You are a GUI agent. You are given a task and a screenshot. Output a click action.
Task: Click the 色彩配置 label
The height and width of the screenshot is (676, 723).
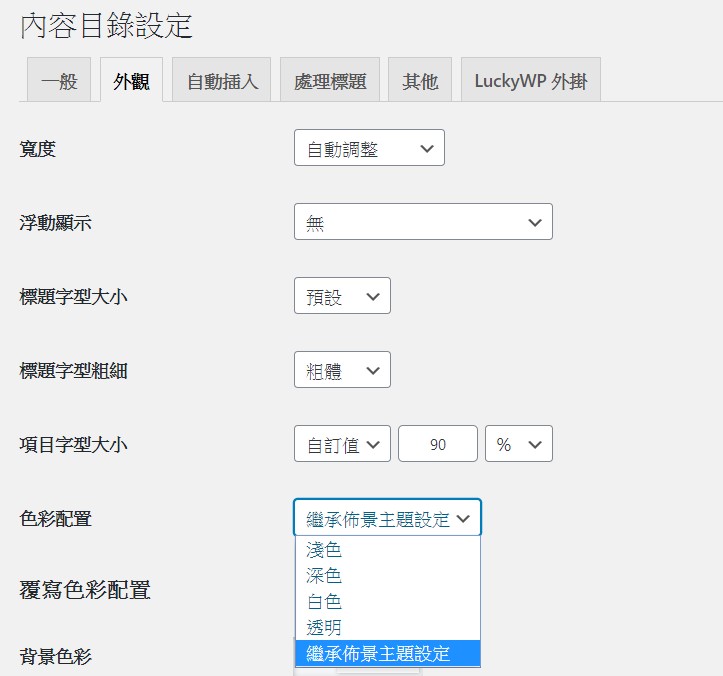(55, 519)
